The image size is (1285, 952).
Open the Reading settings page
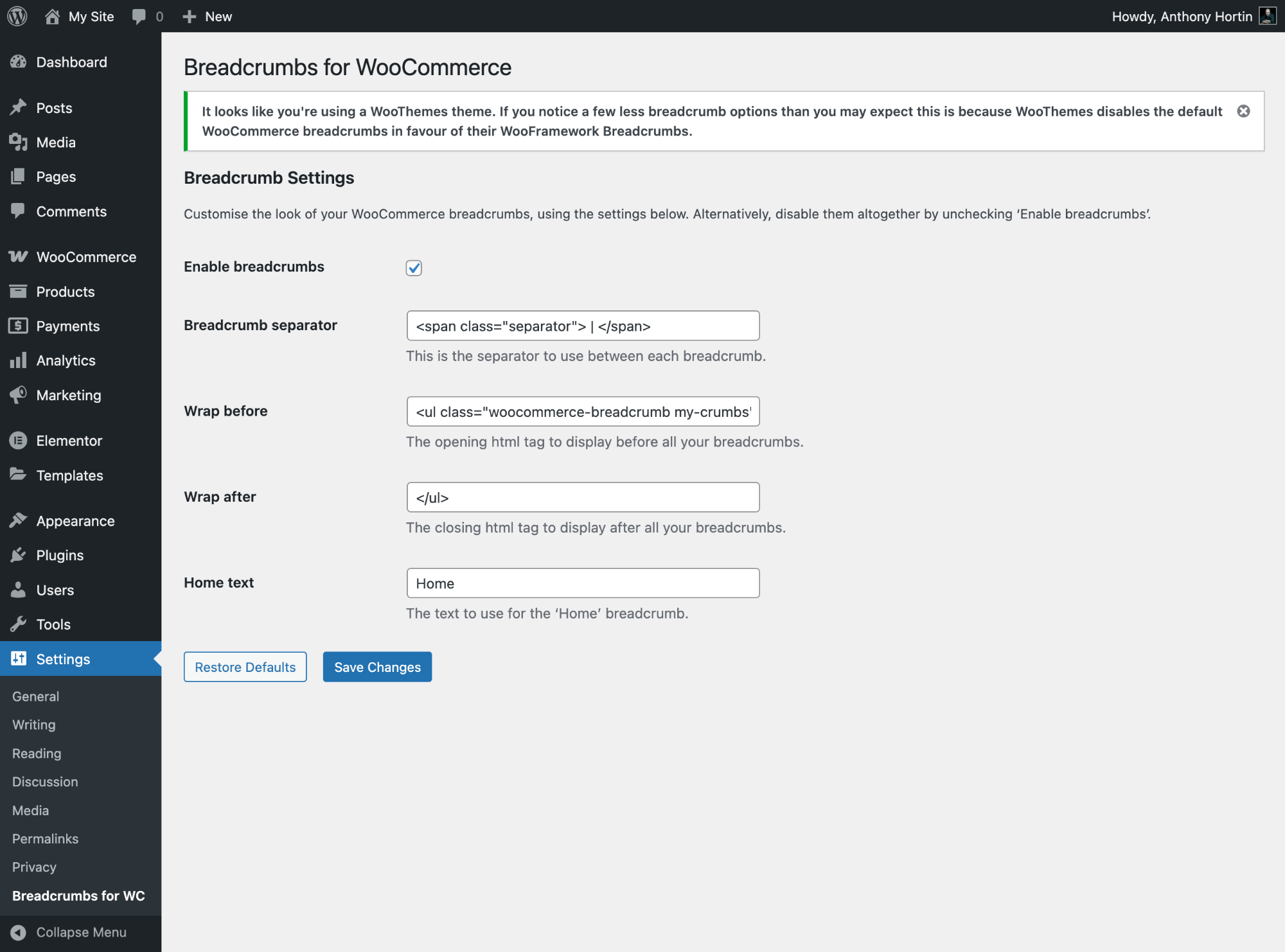pos(36,753)
